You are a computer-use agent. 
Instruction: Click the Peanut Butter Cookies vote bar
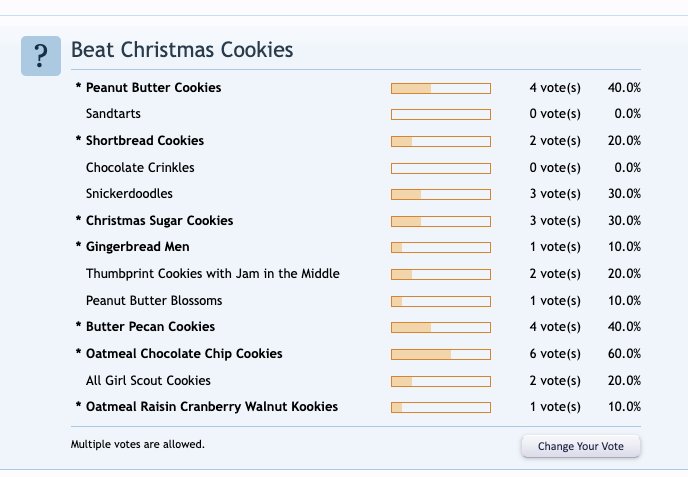click(x=441, y=89)
